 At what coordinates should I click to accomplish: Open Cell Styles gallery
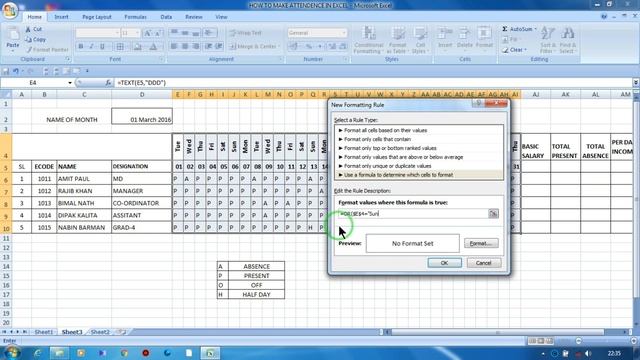(420, 40)
